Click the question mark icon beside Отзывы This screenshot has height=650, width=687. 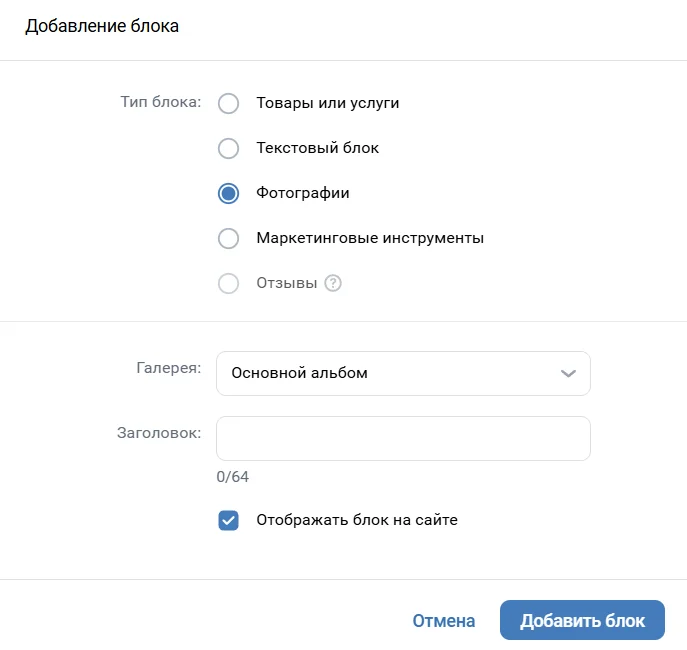pos(333,283)
